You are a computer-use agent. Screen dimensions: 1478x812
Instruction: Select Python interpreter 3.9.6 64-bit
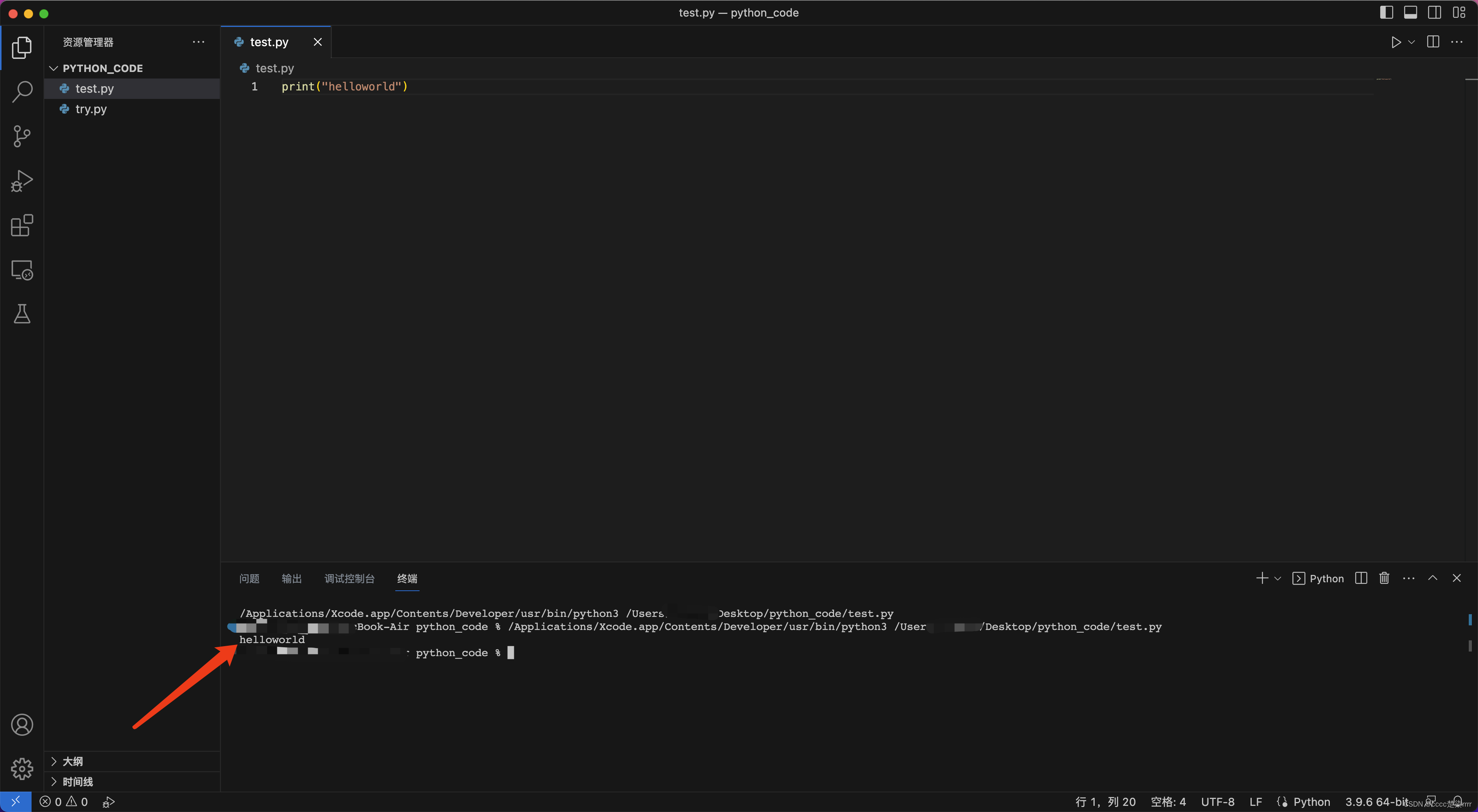(x=1376, y=802)
